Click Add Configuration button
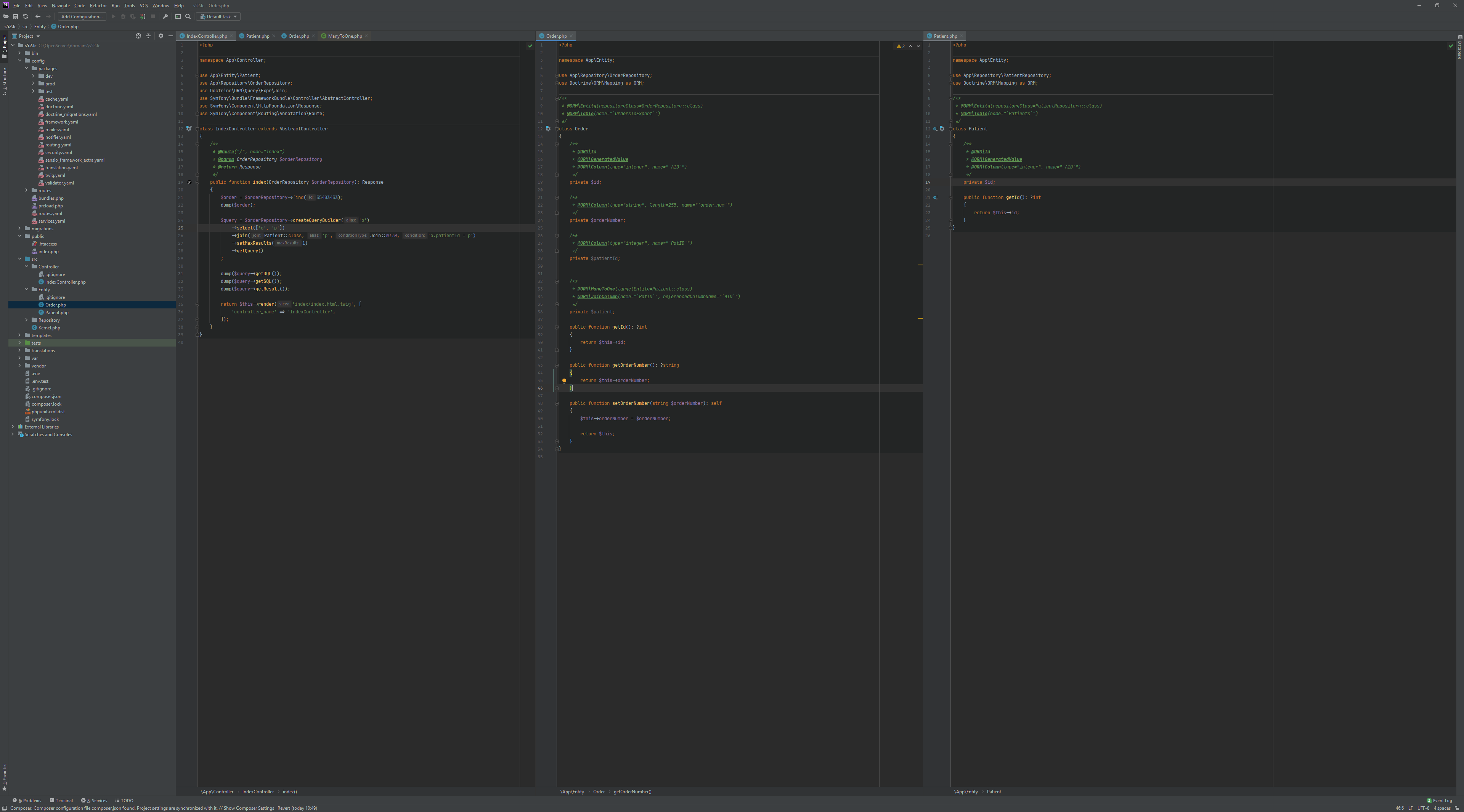Screen dimensions: 1464x812 82,16
